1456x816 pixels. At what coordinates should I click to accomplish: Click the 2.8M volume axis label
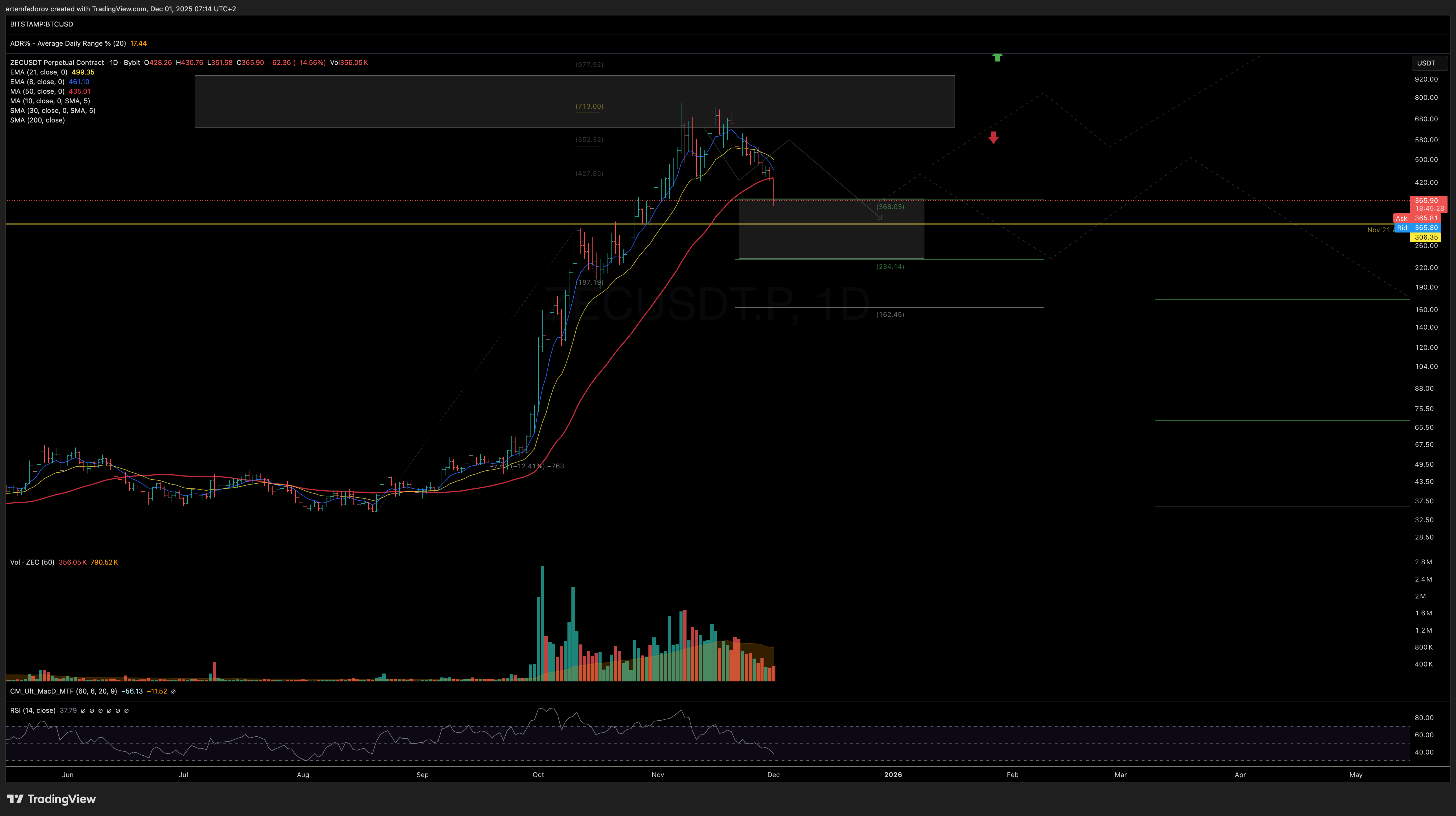(x=1423, y=562)
